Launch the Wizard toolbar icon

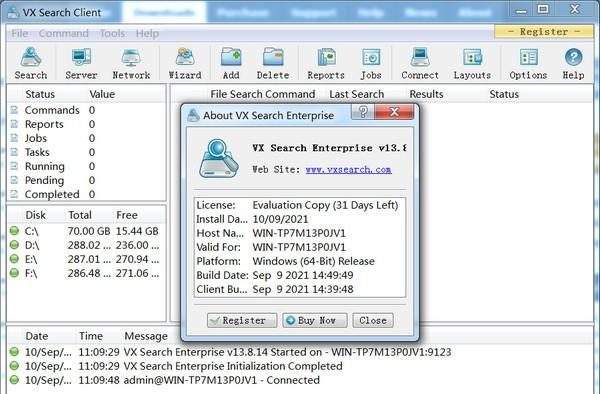tap(185, 63)
